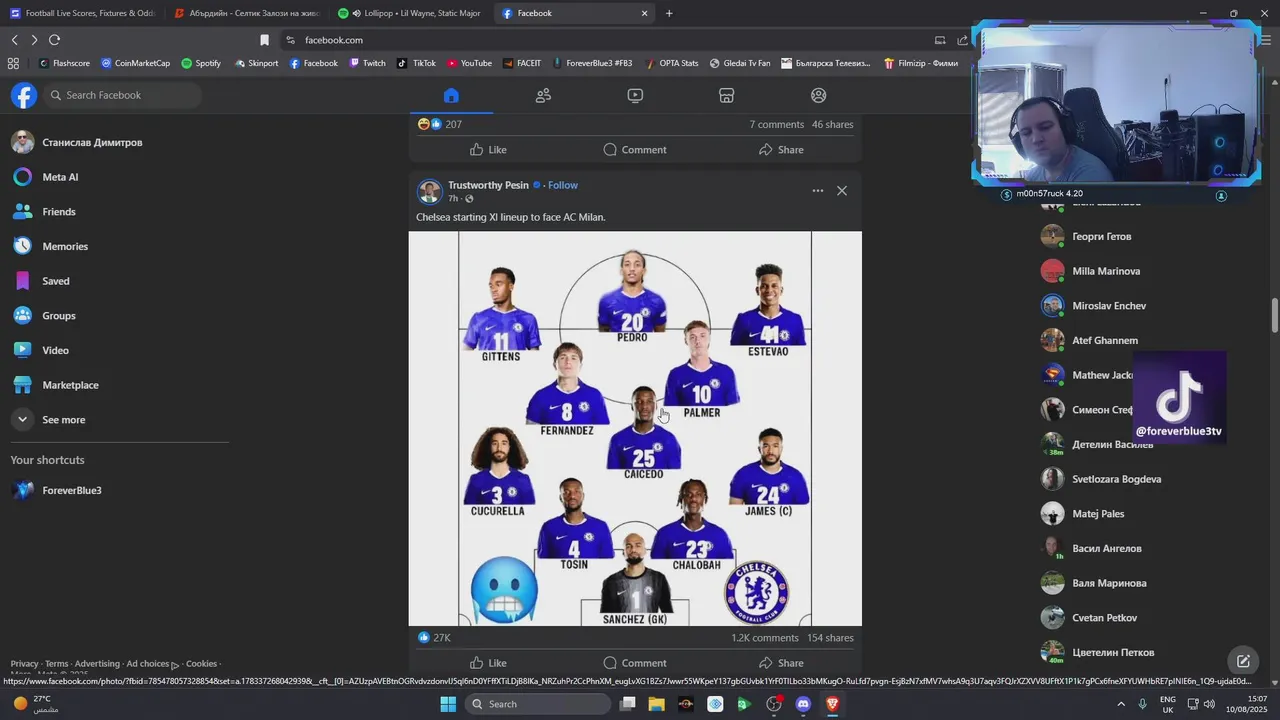Hide the Trustworthy Pesin post
Viewport: 1280px width, 720px height.
point(842,191)
